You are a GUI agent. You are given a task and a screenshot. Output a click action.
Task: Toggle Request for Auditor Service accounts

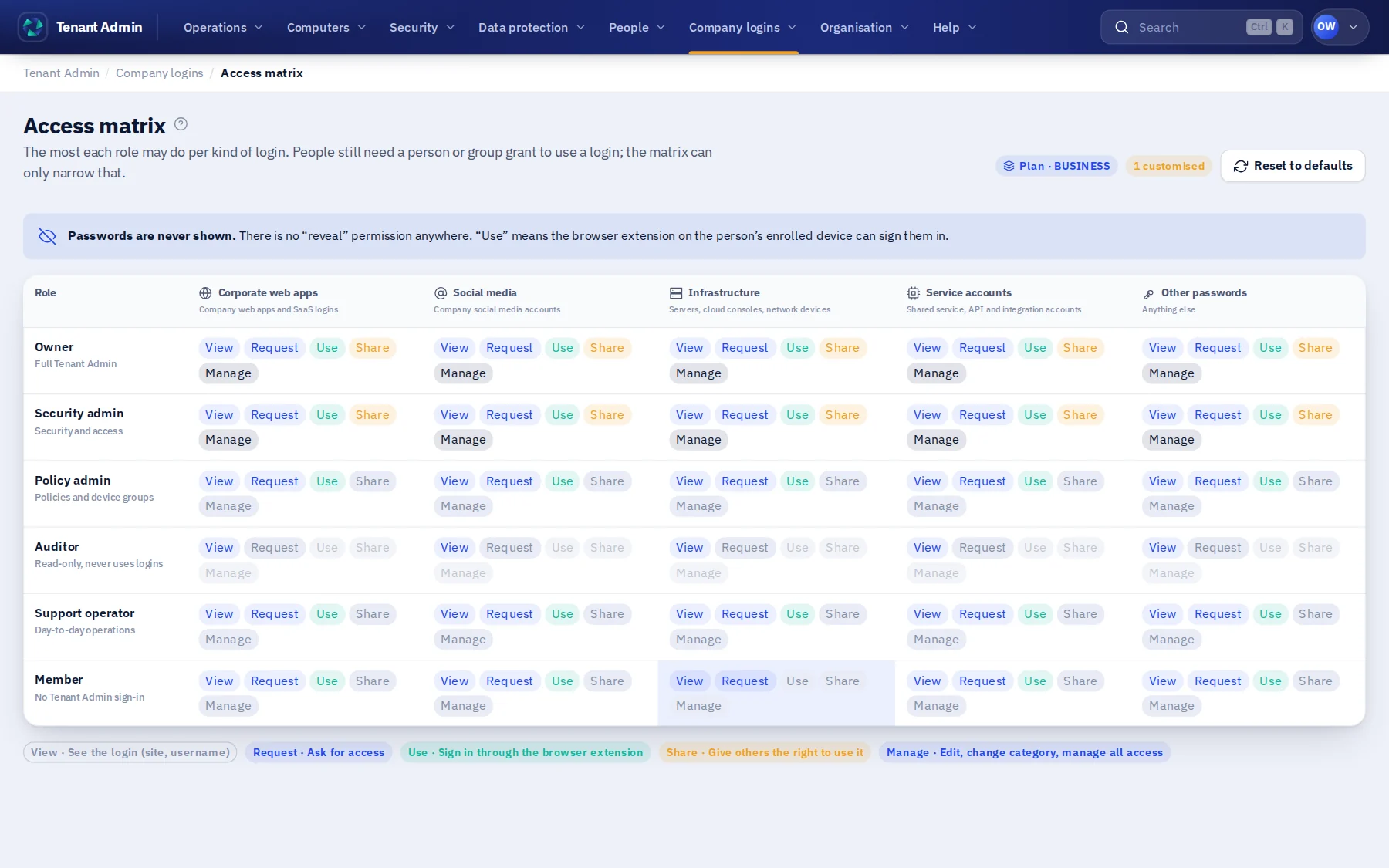pos(982,548)
